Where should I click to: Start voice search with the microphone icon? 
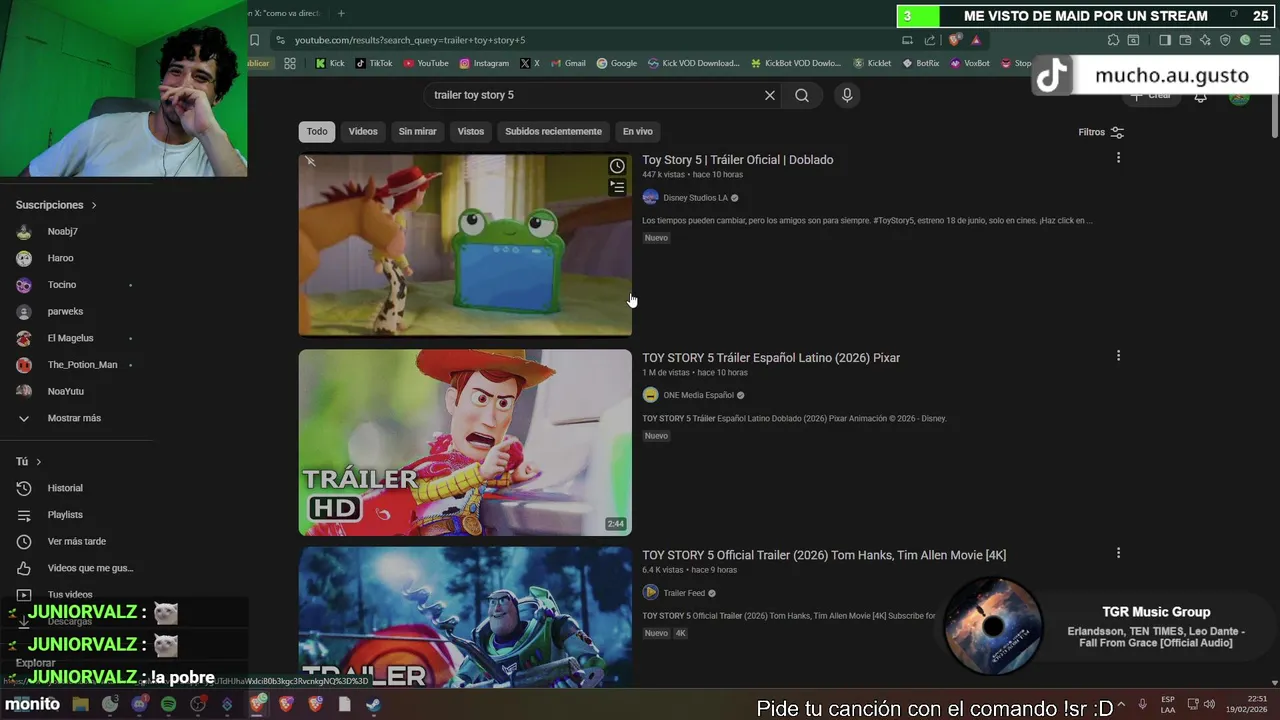(x=847, y=95)
